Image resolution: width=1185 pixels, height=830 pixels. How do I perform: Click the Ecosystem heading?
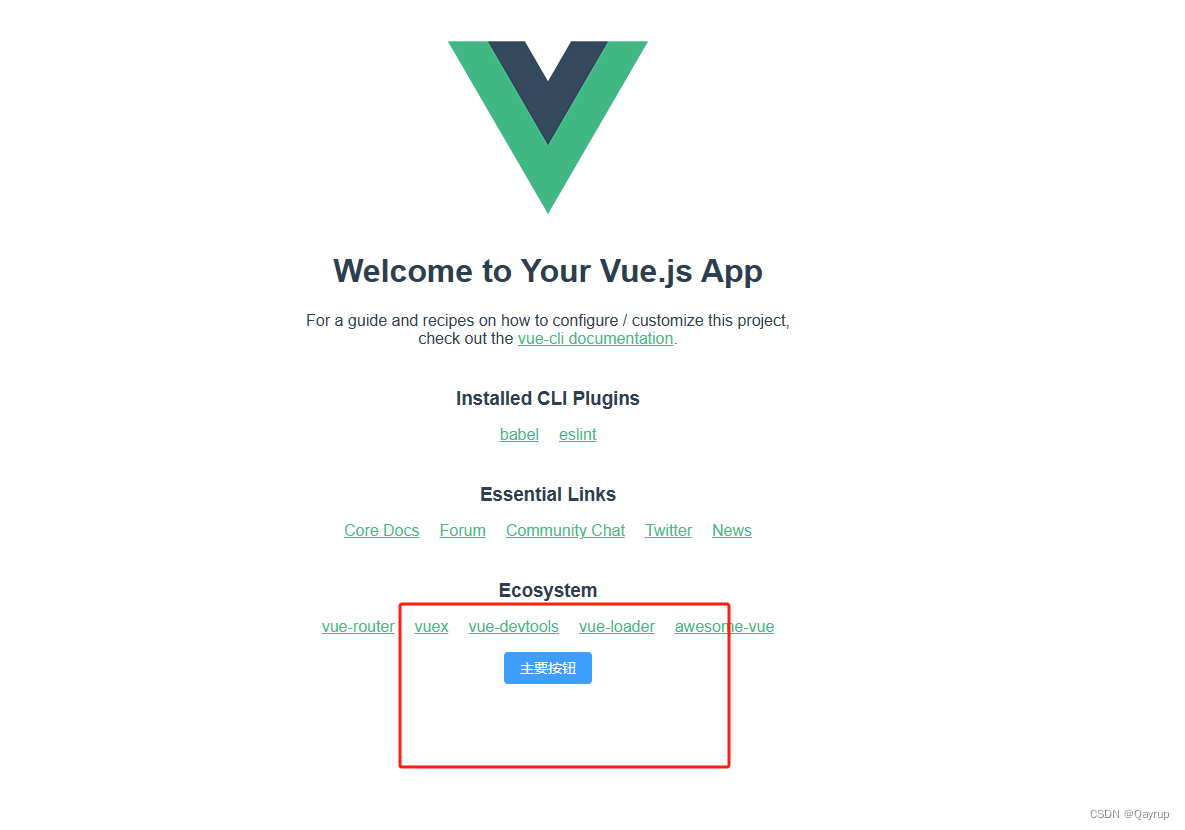tap(548, 590)
